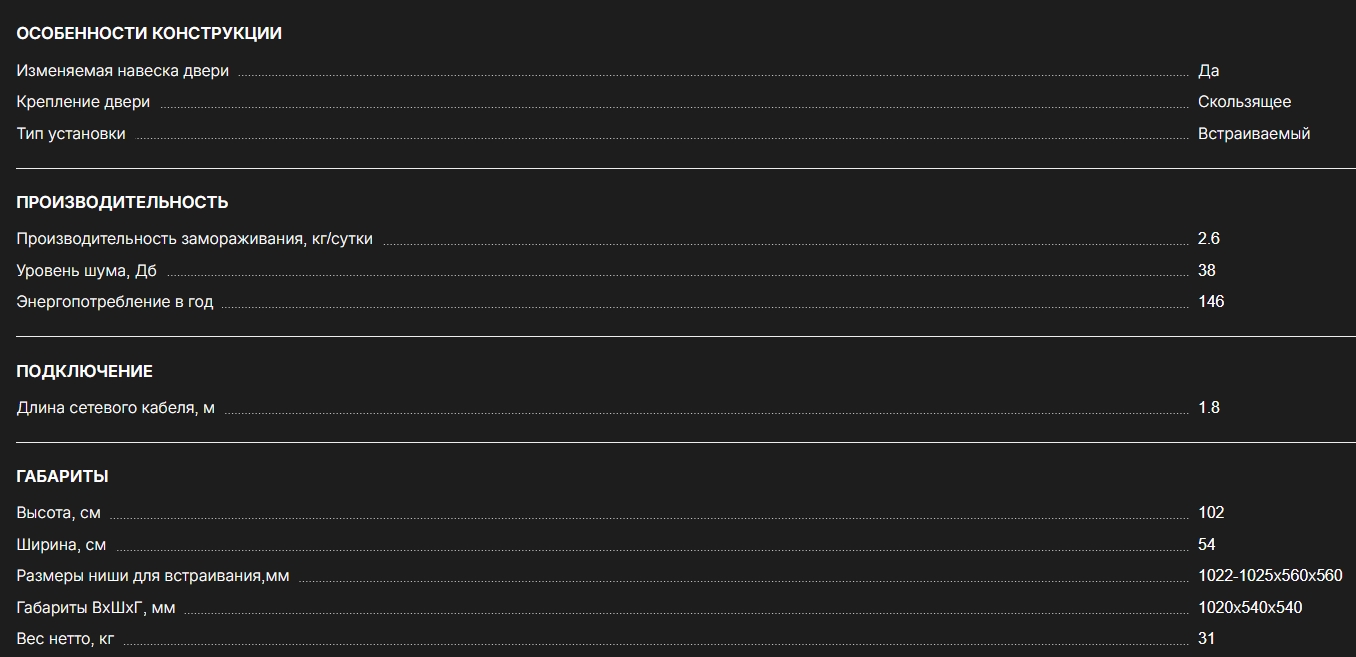Click the "Подключение" section heading
1356x657 pixels.
[84, 371]
